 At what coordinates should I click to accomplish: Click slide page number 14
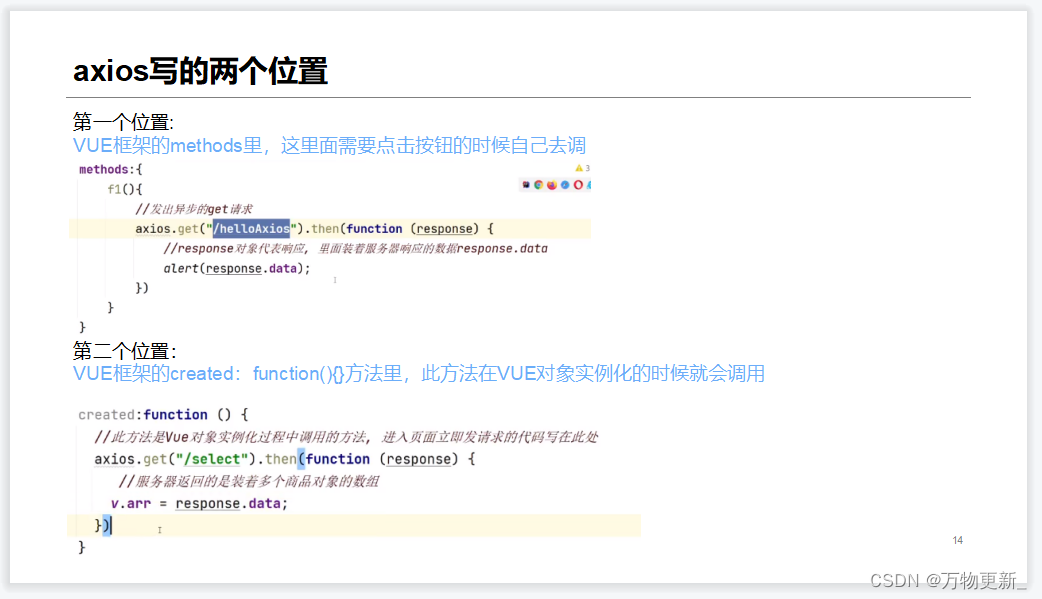[x=958, y=540]
